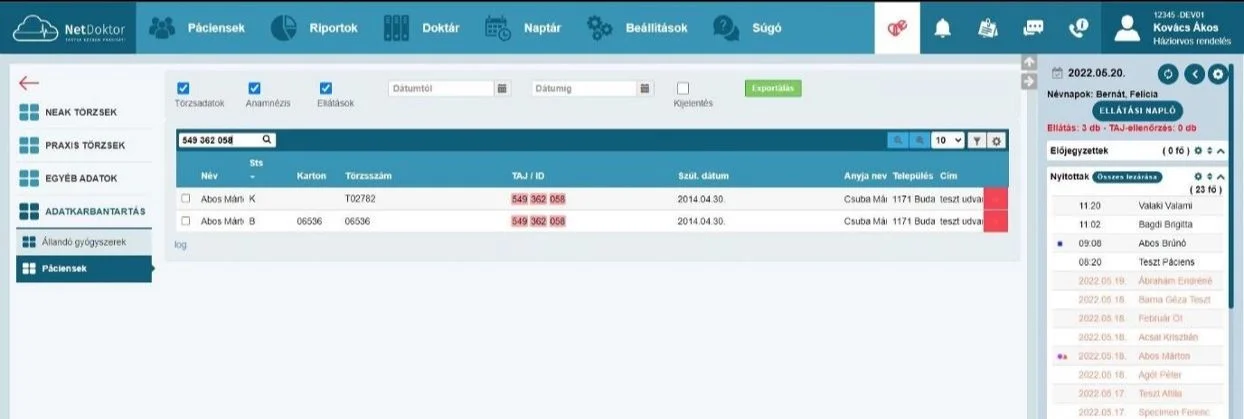
Task: Uncheck the Anamnézis checkbox
Action: (254, 88)
